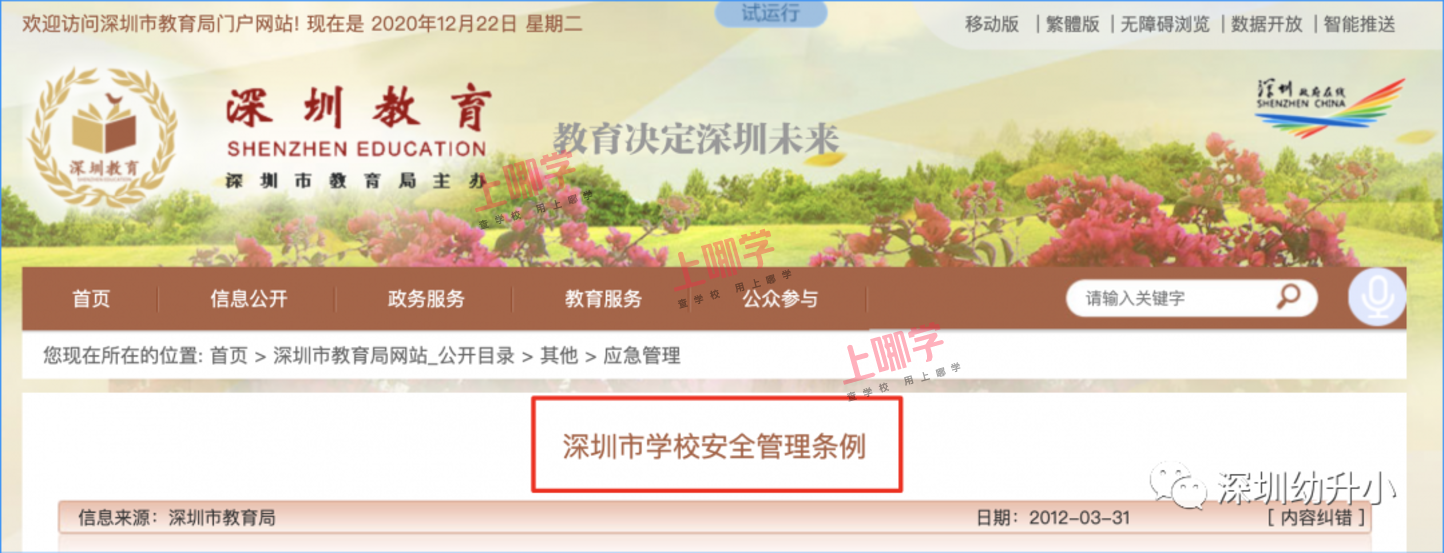Open 智能推送 smart push link

(1360, 24)
